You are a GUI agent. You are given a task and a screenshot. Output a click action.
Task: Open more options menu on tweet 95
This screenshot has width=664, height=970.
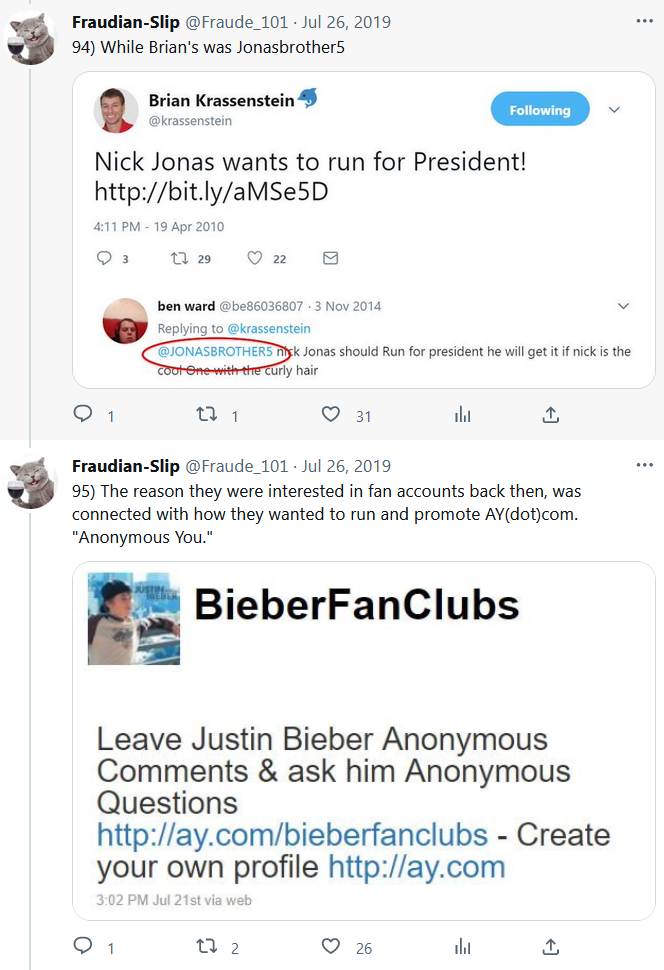pos(645,466)
